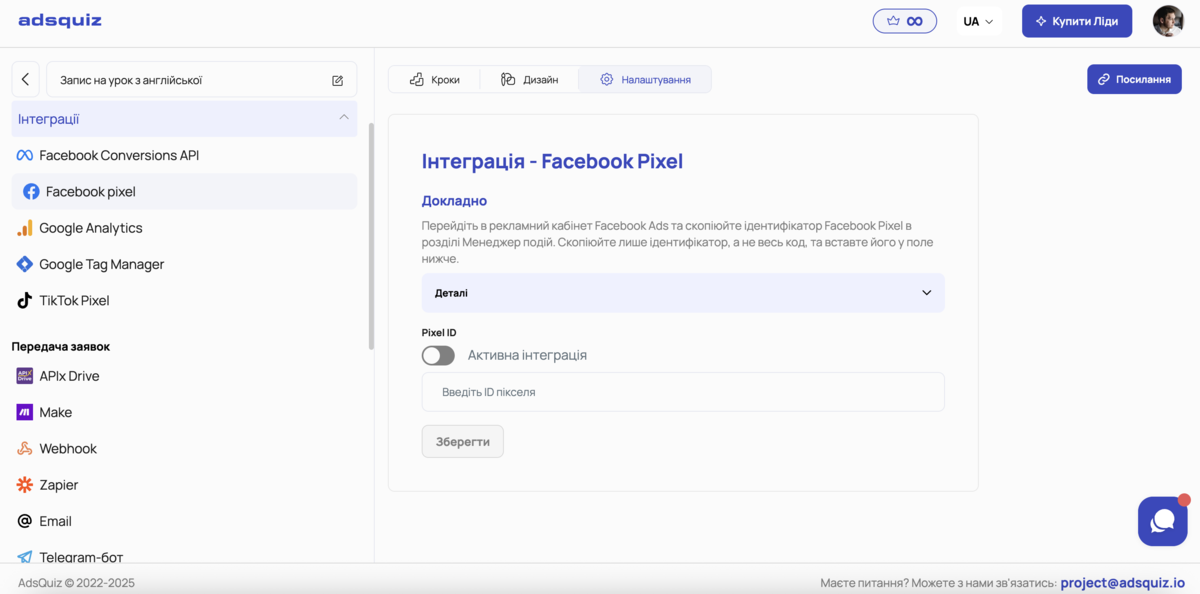The image size is (1200, 594).
Task: Click AdsQuiz © 2022-2025 footer text
Action: pos(76,583)
